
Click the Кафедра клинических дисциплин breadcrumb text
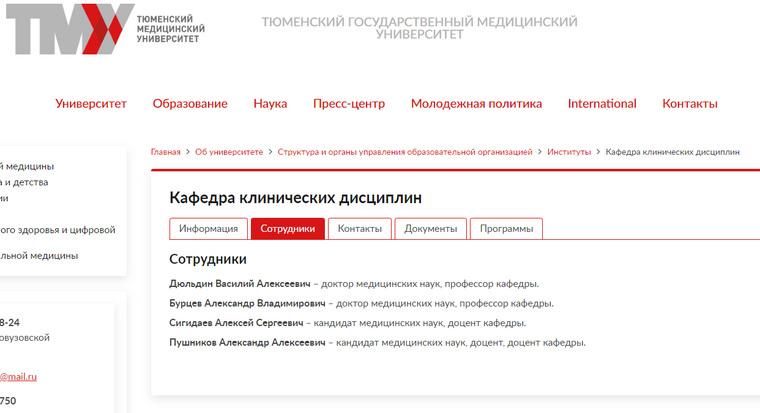[673, 152]
